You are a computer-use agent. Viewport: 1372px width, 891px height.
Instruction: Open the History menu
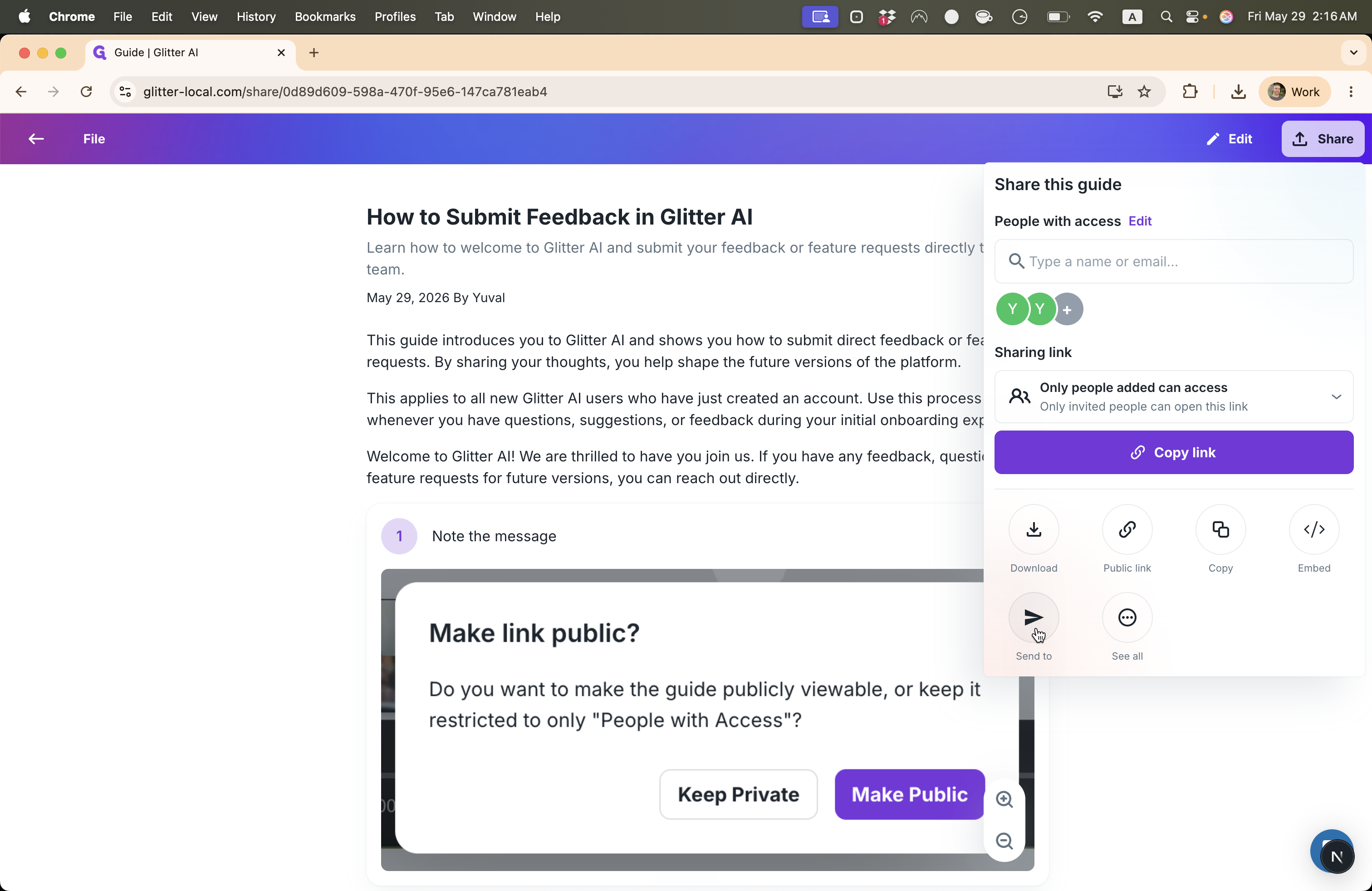point(256,17)
